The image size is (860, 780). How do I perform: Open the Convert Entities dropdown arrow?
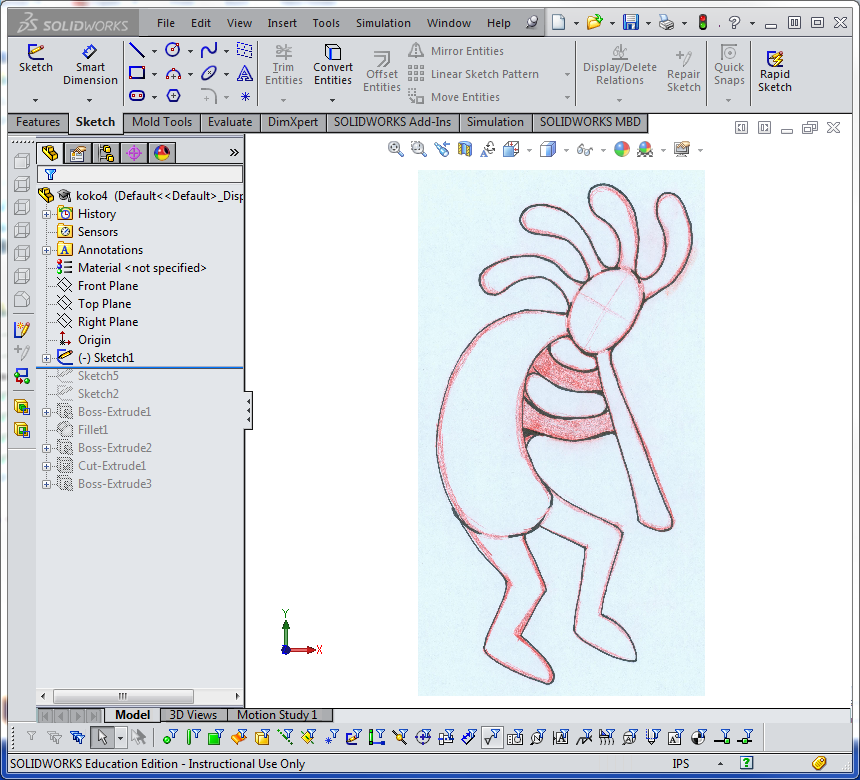point(332,100)
